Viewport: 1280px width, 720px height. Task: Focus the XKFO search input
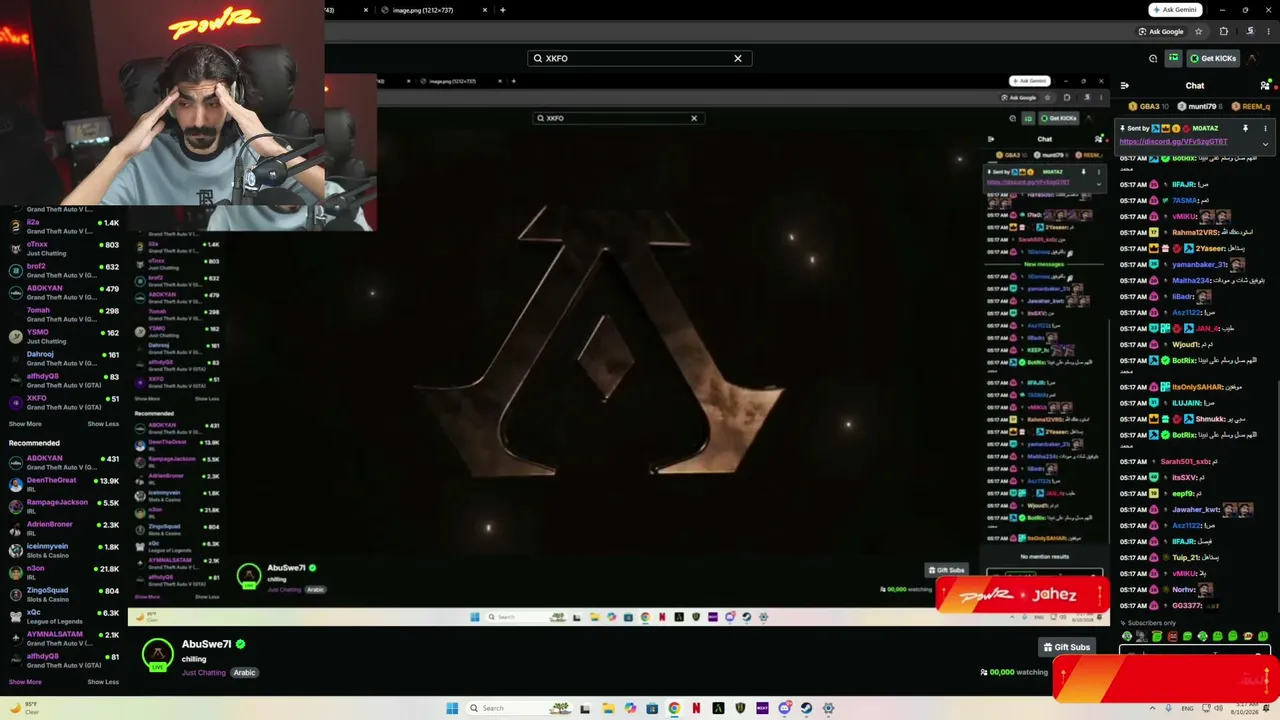click(x=638, y=58)
